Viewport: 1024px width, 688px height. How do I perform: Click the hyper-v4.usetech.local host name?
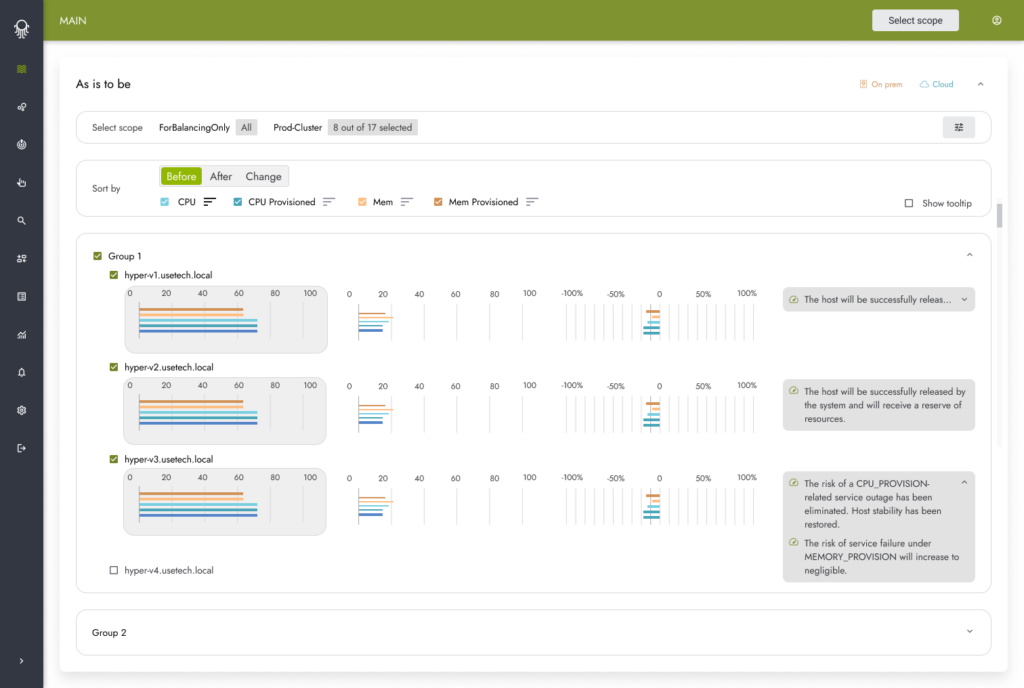click(x=168, y=570)
